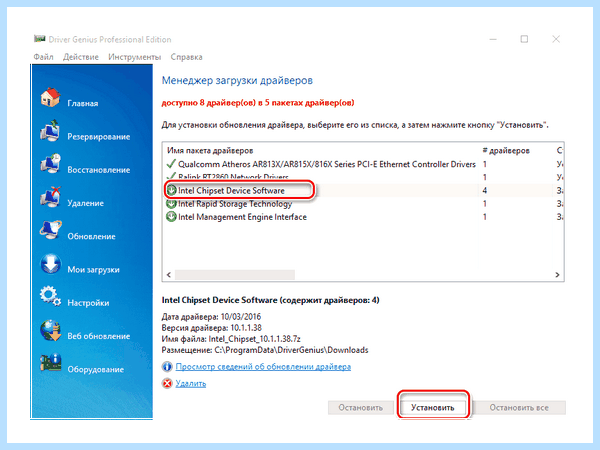600x450 pixels.
Task: Click the red X icon beside Удалить
Action: 167,383
